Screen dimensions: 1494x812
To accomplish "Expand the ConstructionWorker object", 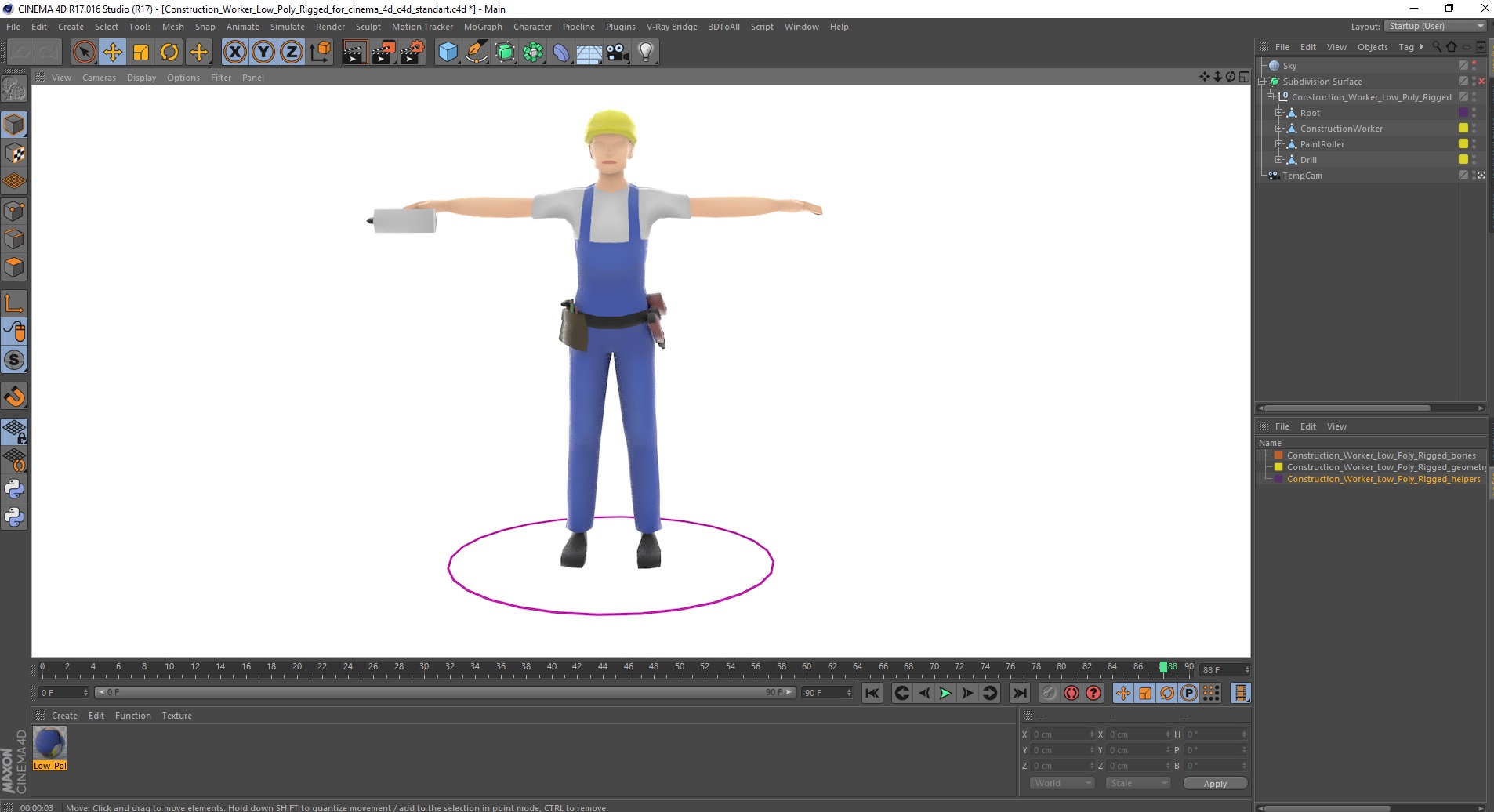I will [1279, 129].
